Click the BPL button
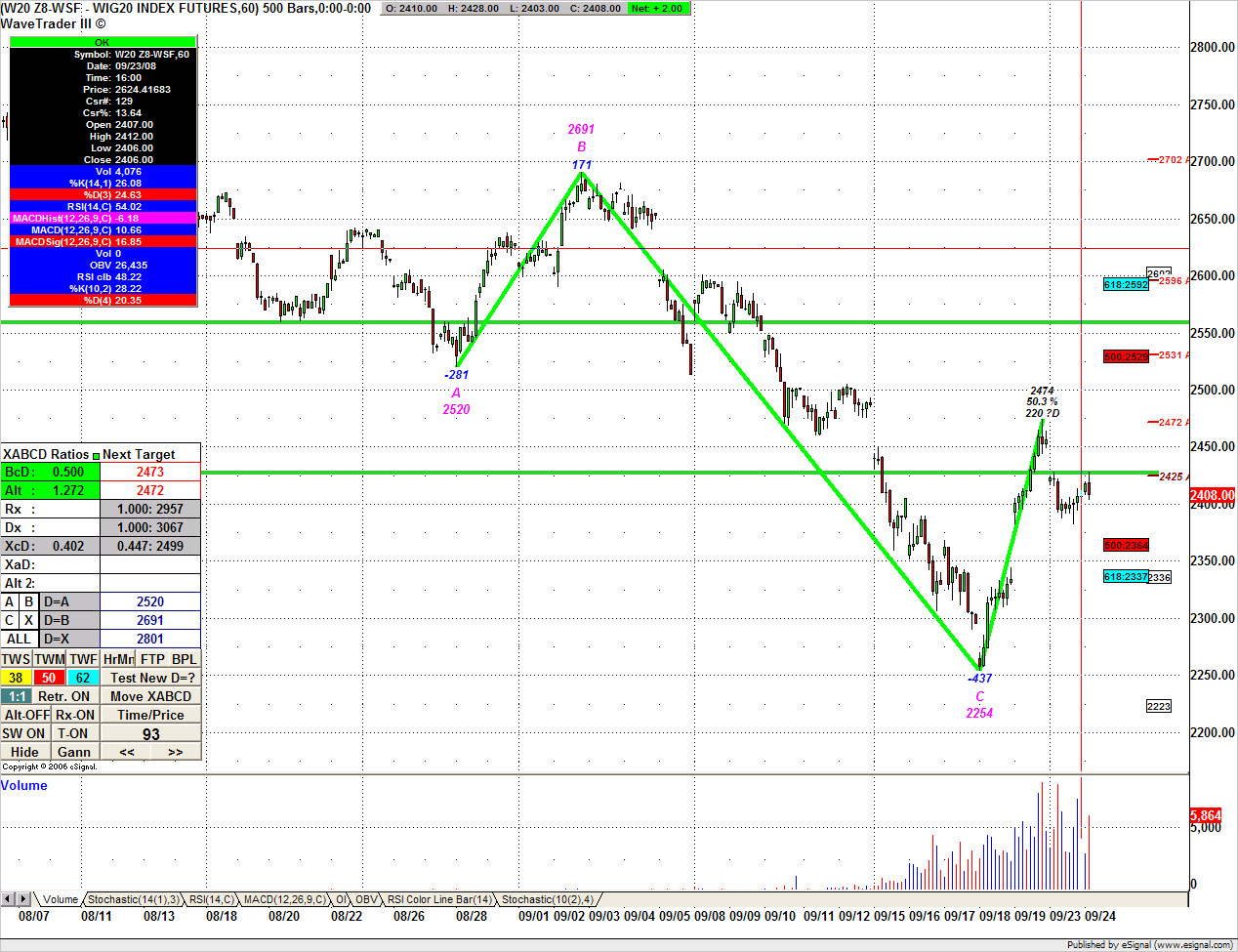 click(185, 659)
